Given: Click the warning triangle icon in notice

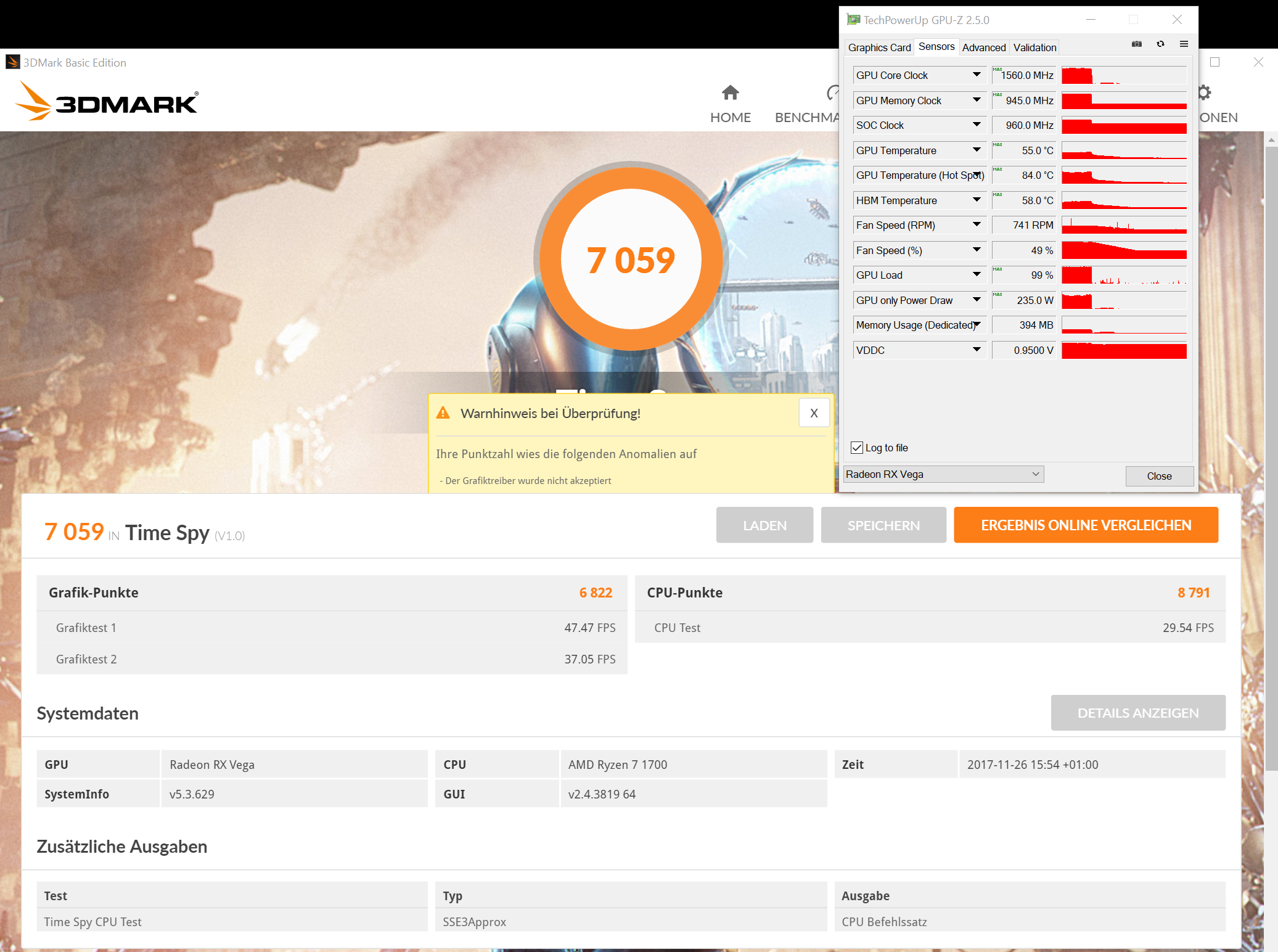Looking at the screenshot, I should 443,413.
